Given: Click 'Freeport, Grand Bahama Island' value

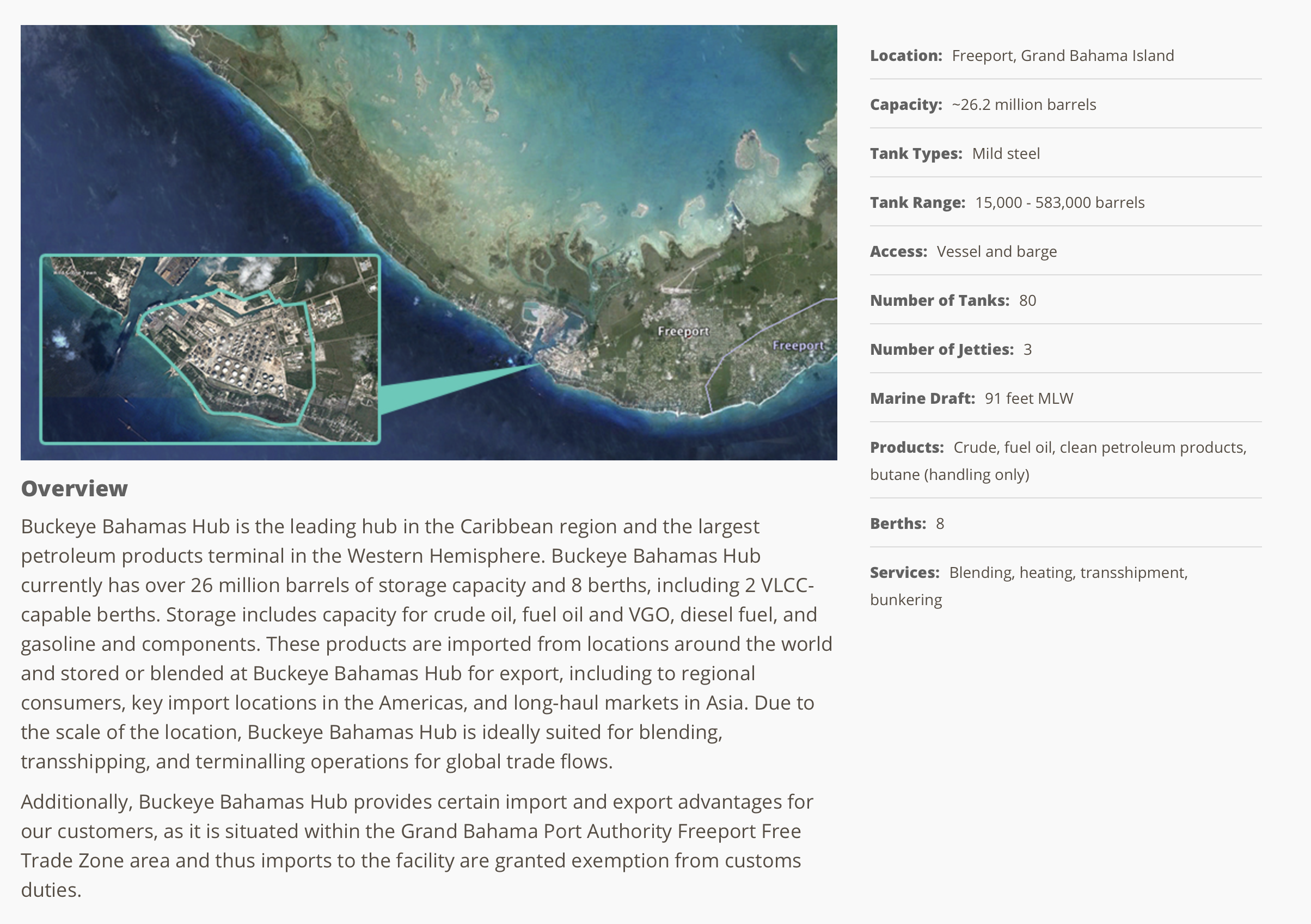Looking at the screenshot, I should coord(1063,56).
